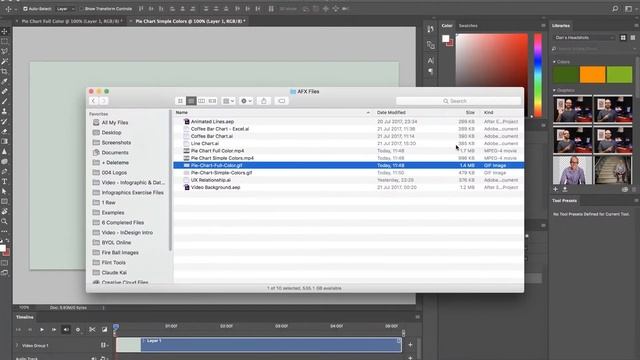Switch Finder to icon view
Screen dimensions: 640x360
point(180,101)
